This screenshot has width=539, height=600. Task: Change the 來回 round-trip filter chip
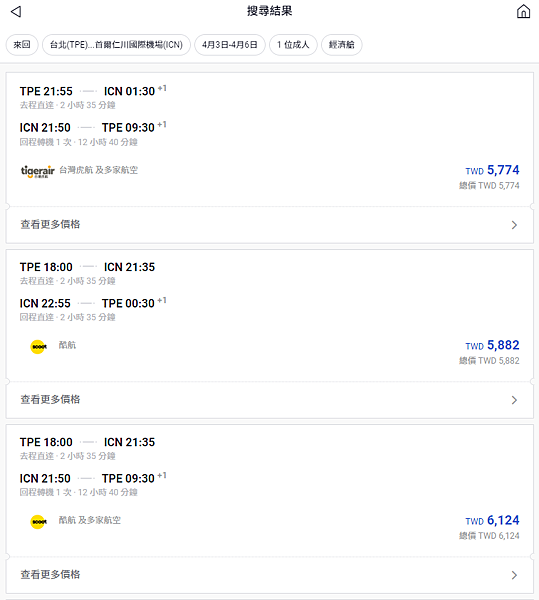pyautogui.click(x=22, y=45)
